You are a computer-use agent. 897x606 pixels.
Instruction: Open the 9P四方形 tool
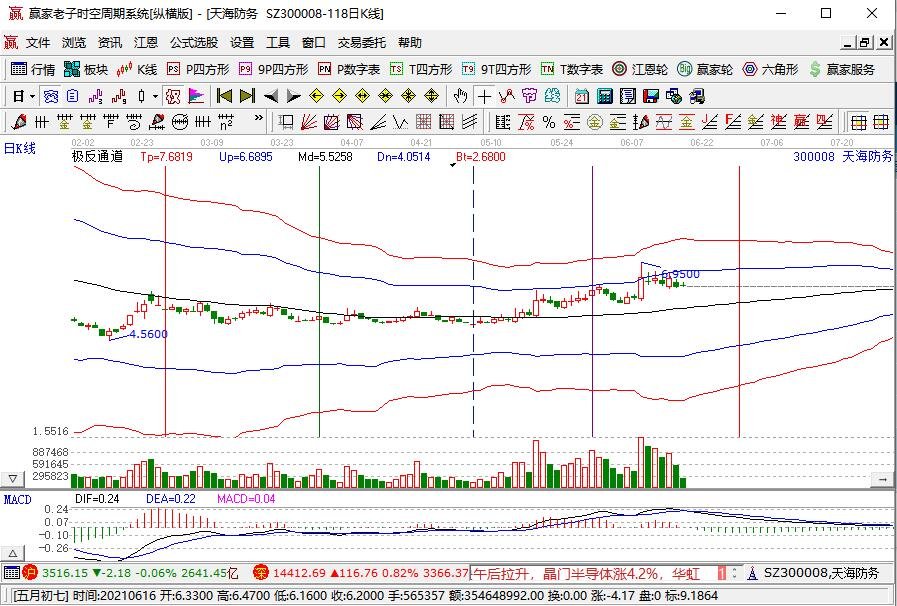coord(273,70)
